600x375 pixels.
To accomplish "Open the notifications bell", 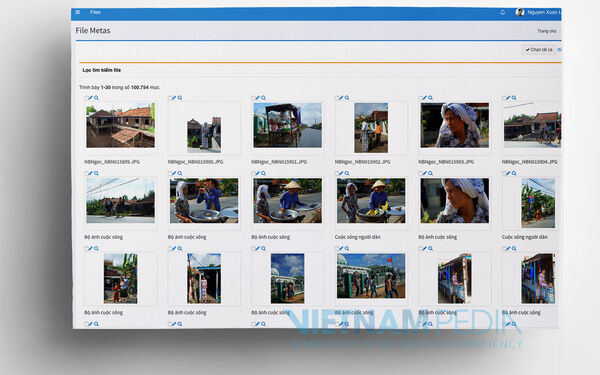I will 502,12.
